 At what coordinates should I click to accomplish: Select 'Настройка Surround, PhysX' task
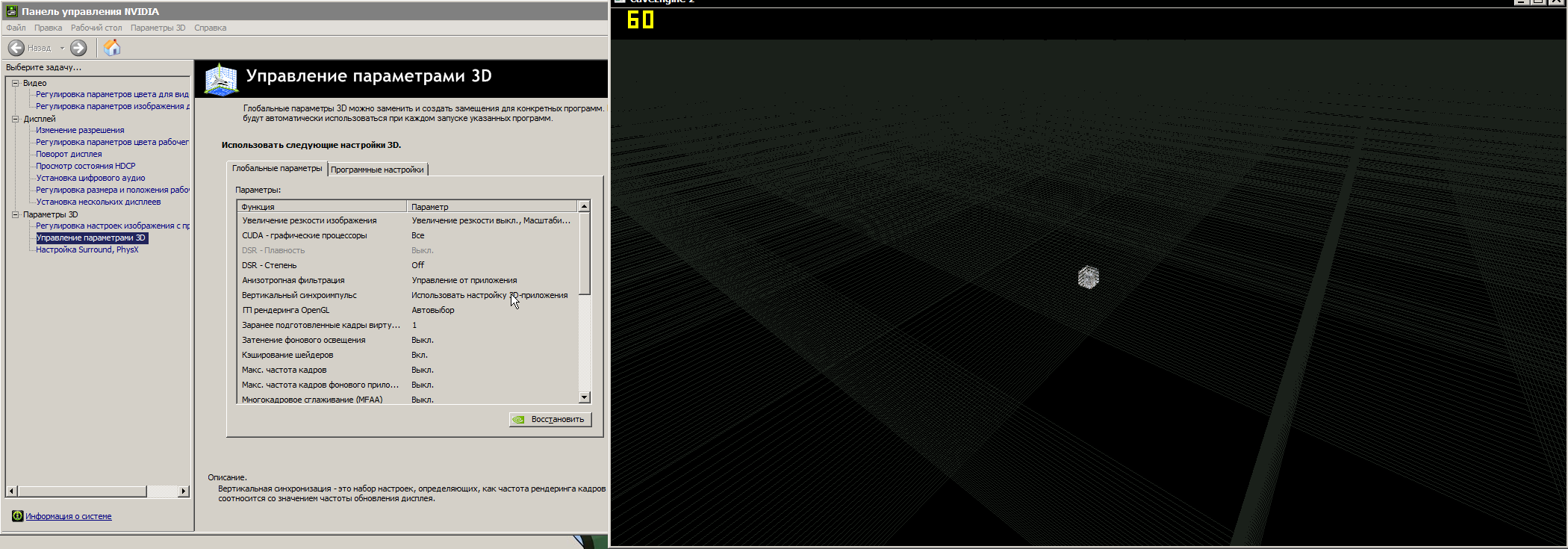pos(87,249)
